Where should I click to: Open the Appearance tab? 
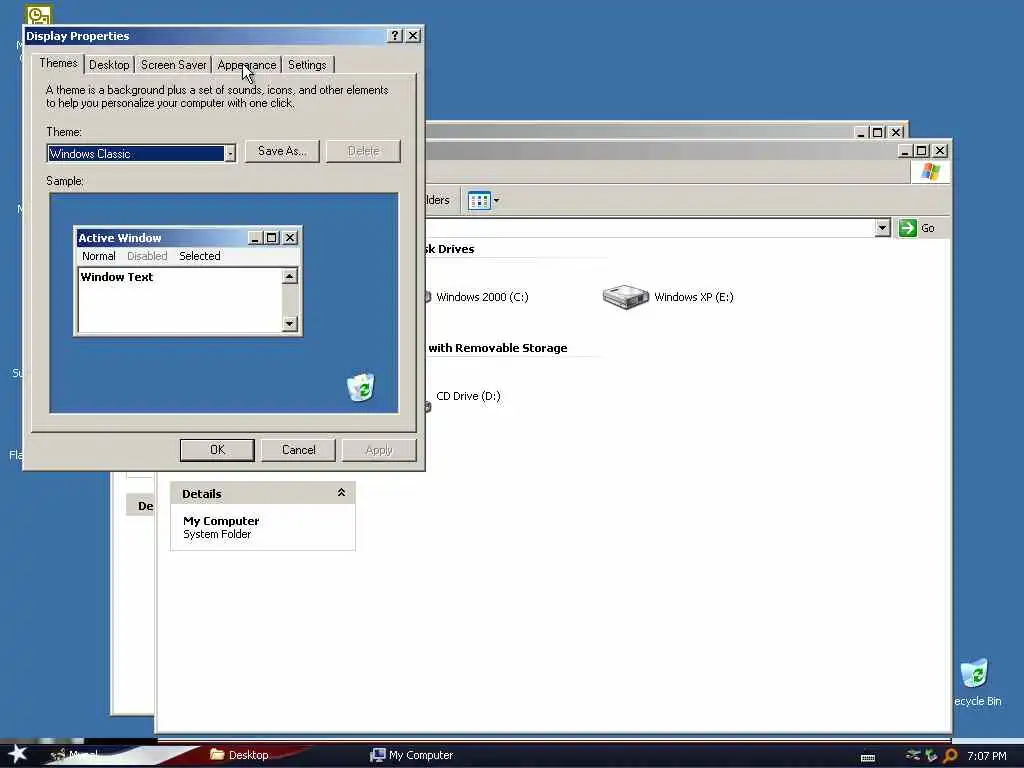[247, 65]
